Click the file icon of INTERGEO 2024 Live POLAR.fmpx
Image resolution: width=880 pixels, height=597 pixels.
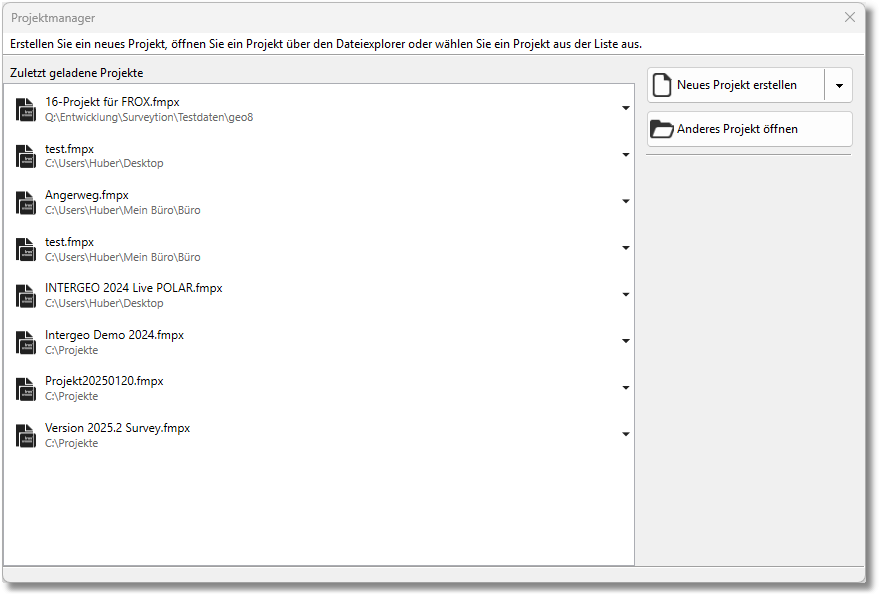click(26, 295)
